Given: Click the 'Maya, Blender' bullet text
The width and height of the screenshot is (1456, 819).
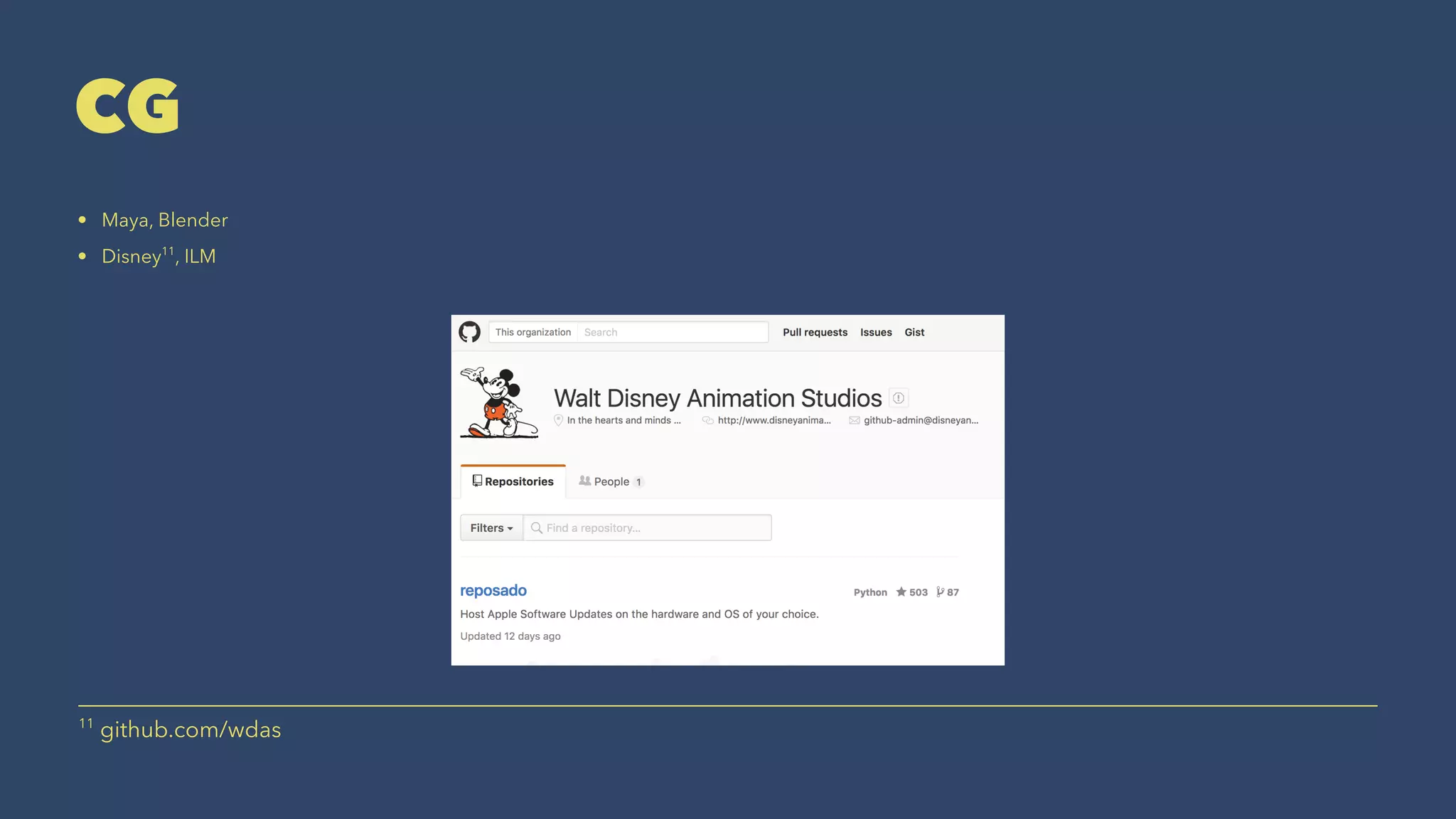Looking at the screenshot, I should click(165, 220).
